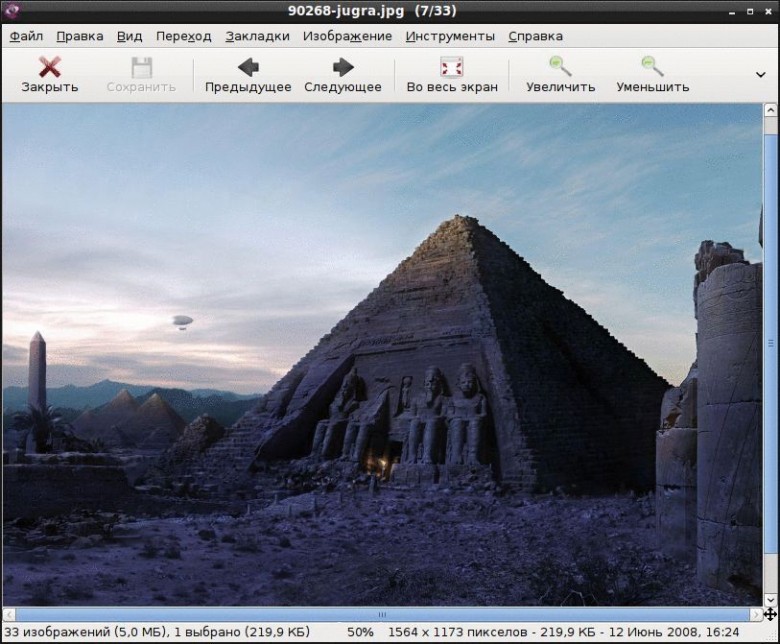Click the '12 Июнь 2008, 16:24' date text
Screen dimensions: 780x644
(x=674, y=632)
